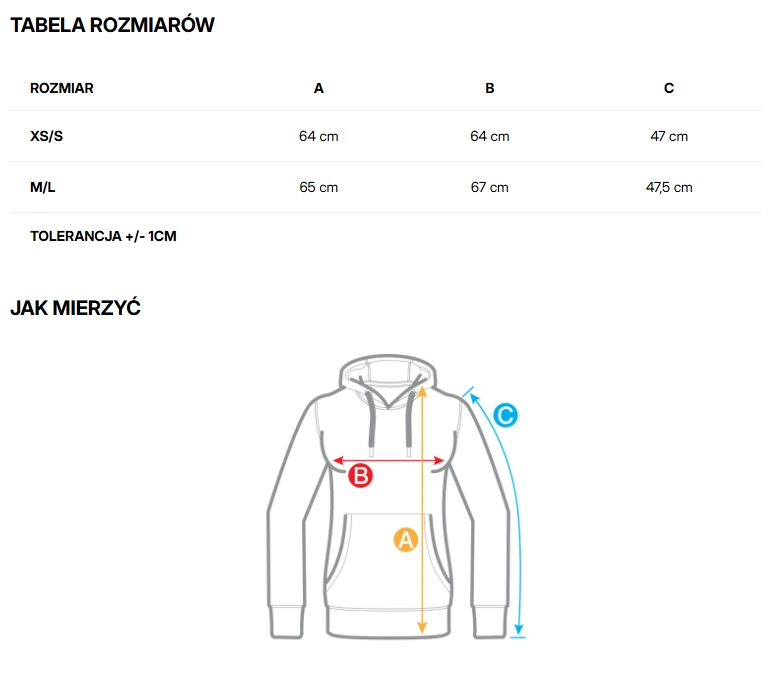Select the XS/S size row label

tap(47, 136)
